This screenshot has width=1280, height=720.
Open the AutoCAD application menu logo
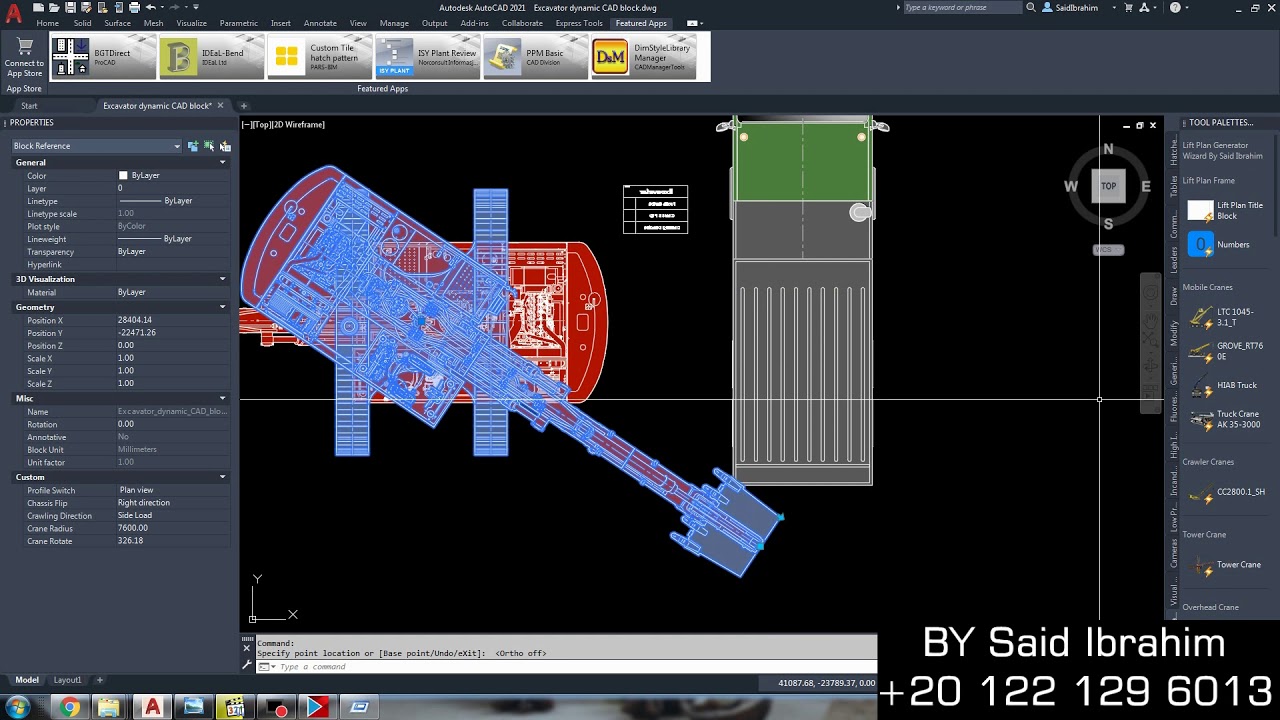tap(13, 12)
